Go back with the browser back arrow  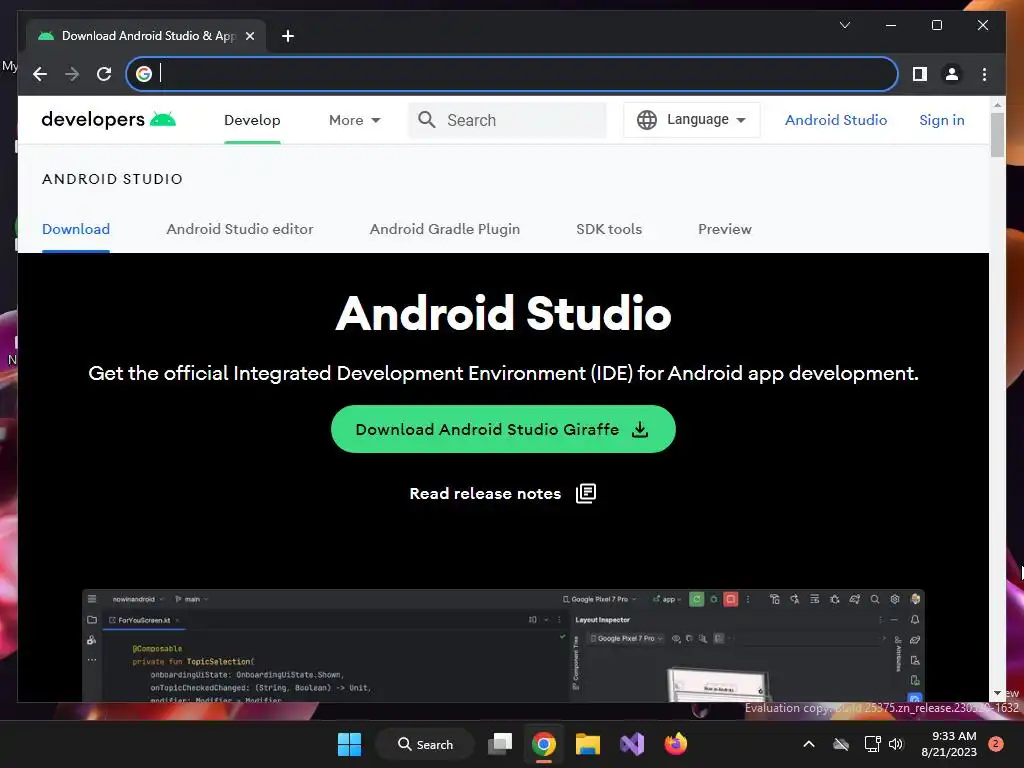[40, 74]
